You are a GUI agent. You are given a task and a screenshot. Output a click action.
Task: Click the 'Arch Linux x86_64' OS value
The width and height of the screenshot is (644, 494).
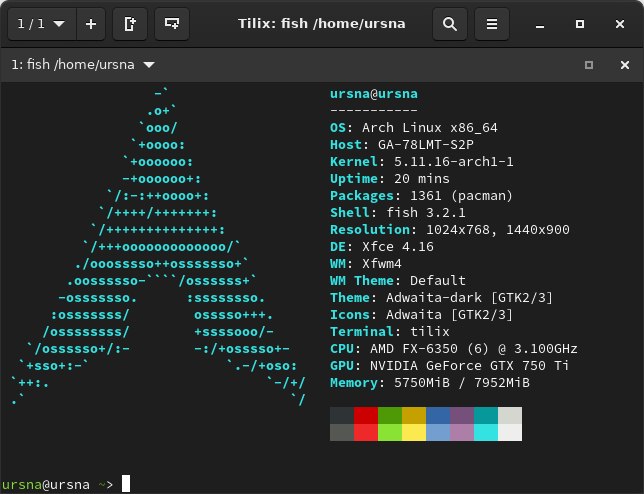tap(430, 128)
